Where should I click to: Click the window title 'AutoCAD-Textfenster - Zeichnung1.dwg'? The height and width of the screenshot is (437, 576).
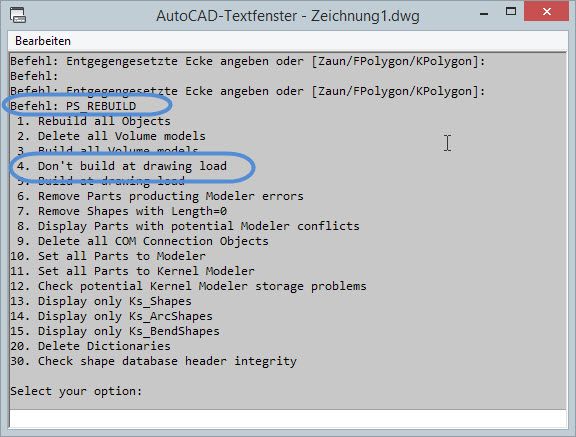[x=288, y=16]
